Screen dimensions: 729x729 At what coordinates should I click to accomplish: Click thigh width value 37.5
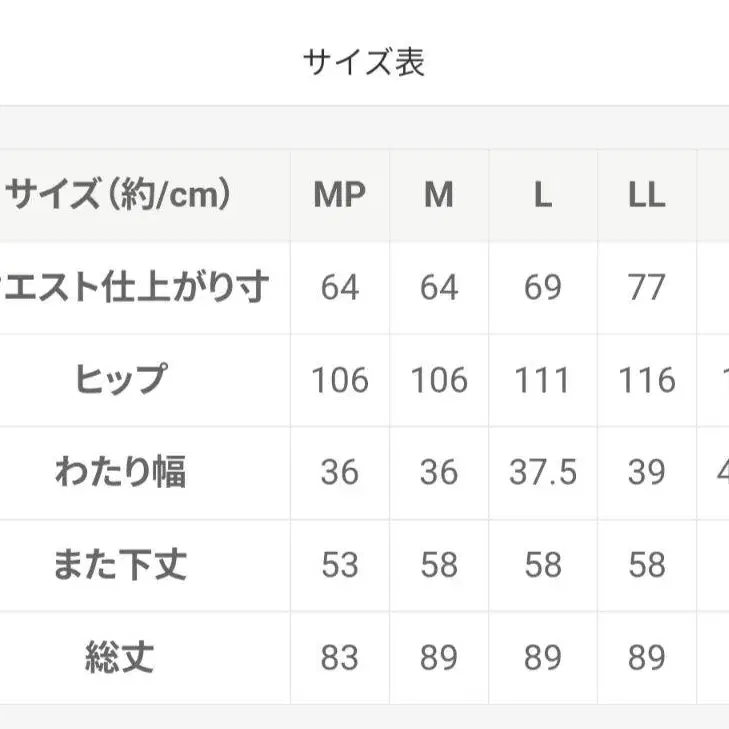tap(543, 472)
